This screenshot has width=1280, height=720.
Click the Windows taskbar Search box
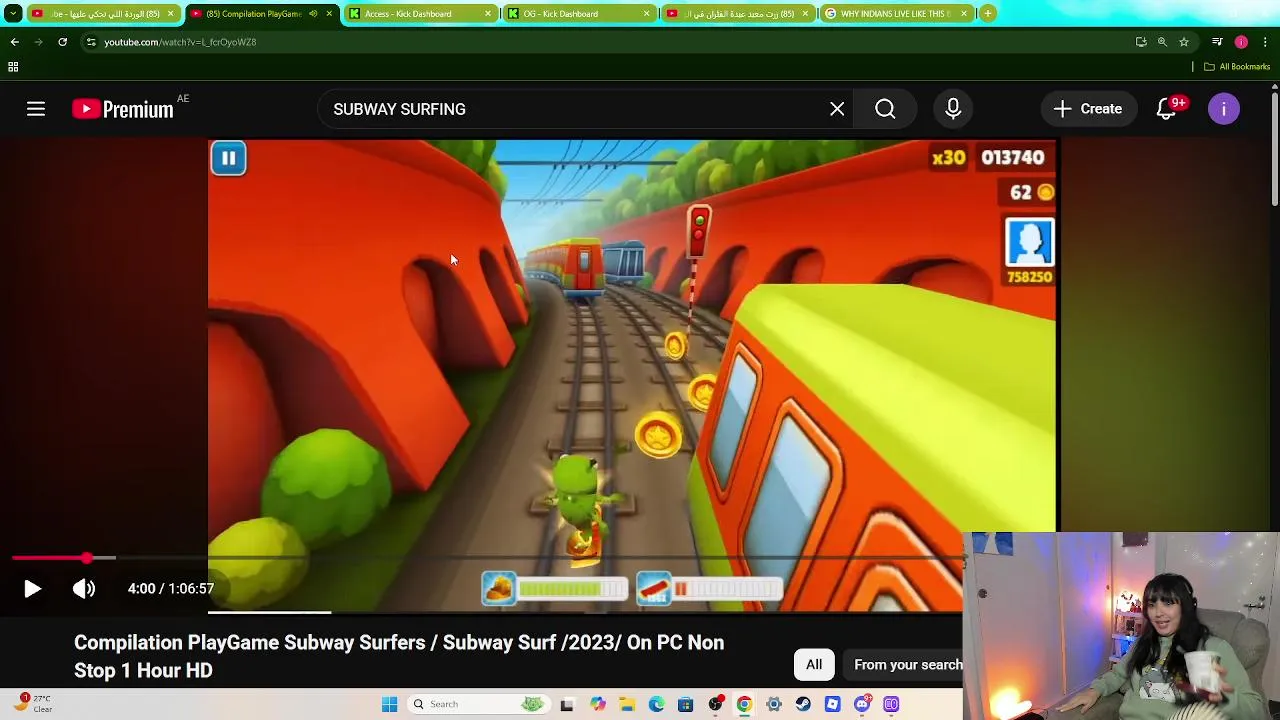(480, 704)
